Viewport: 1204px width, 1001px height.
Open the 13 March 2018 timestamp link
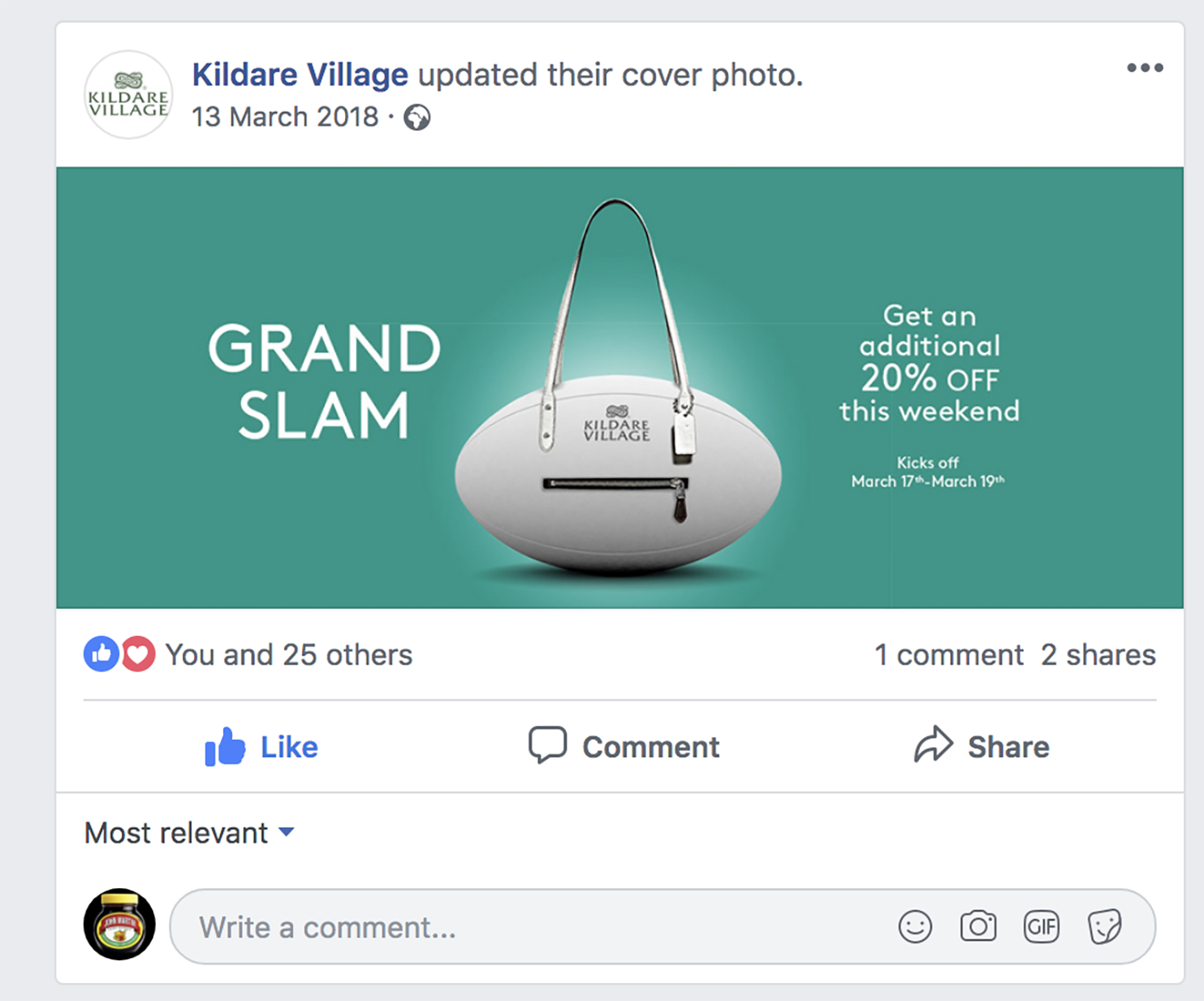(285, 118)
